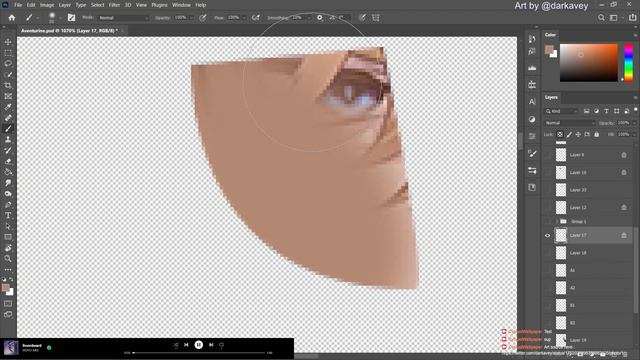Open the brush settings panel toggle
The width and height of the screenshot is (640, 360).
pos(71,18)
